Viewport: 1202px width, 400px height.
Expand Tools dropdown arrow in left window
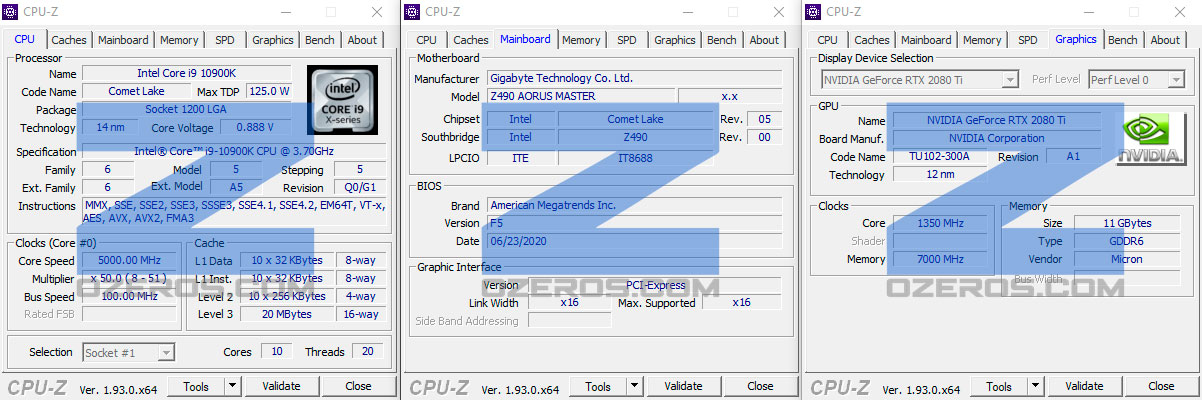232,386
